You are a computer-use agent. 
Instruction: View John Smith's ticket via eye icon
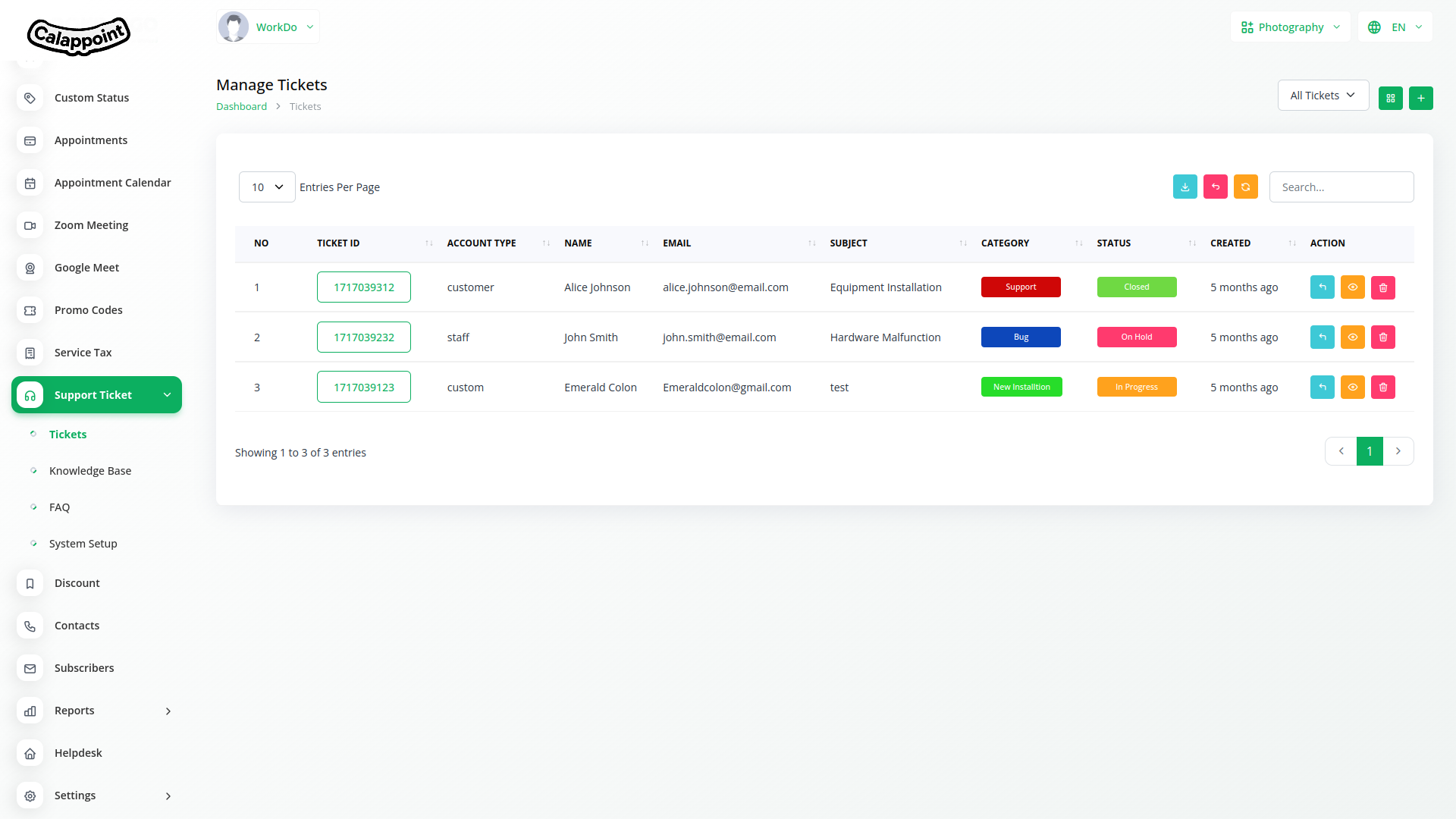tap(1352, 337)
